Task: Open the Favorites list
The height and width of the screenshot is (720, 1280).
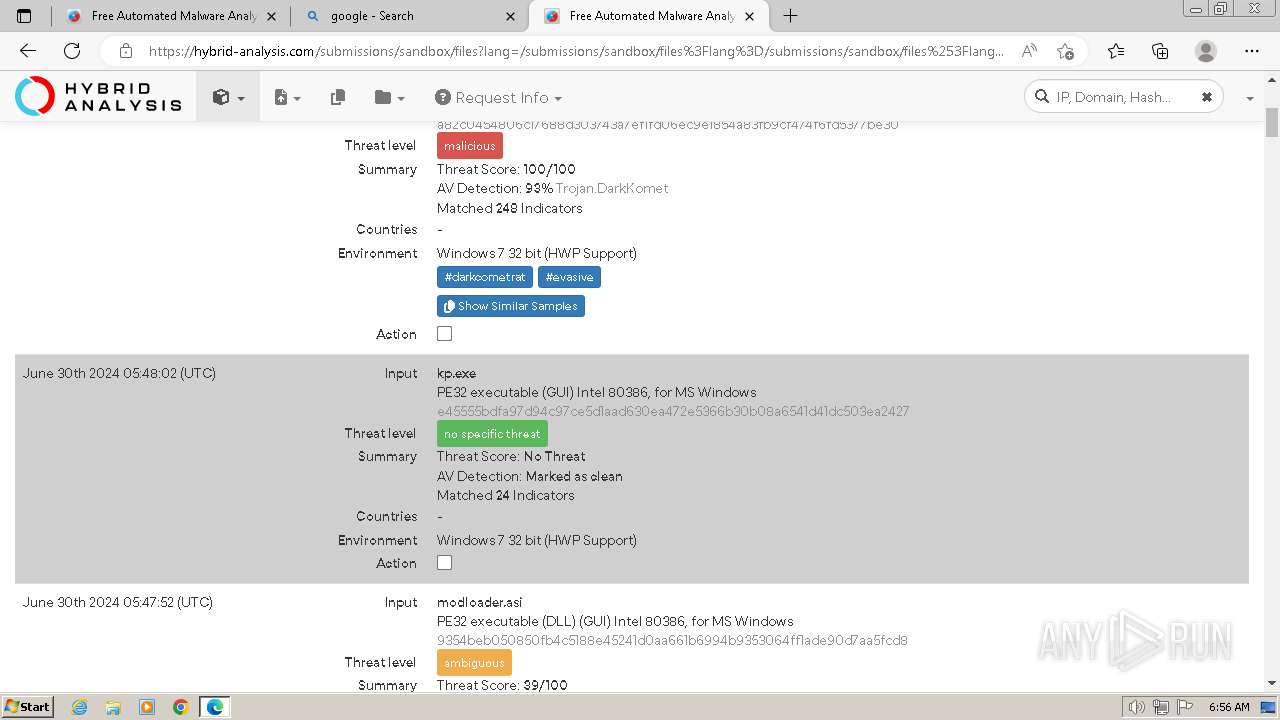Action: coord(1116,51)
